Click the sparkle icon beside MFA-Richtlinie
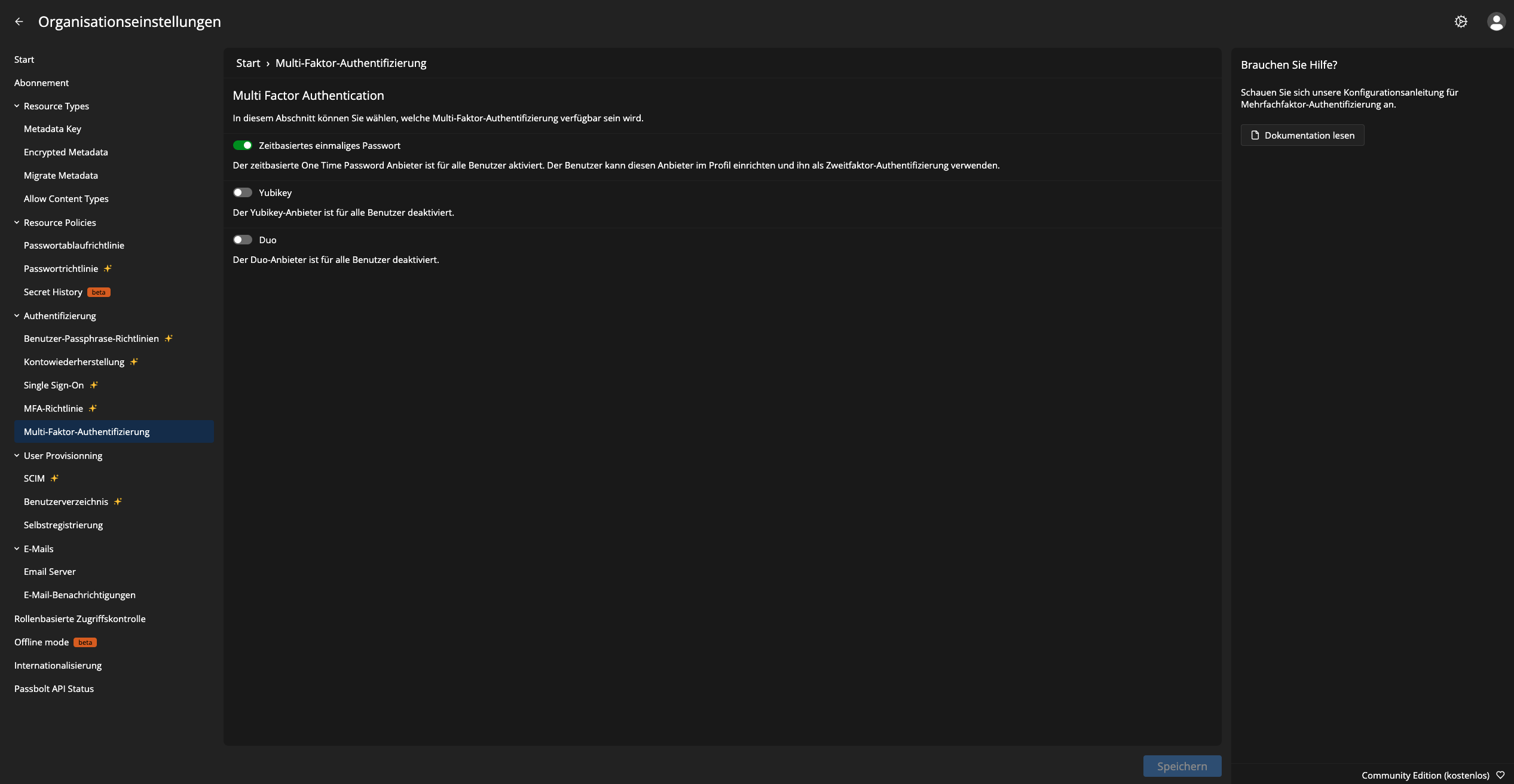The image size is (1514, 784). tap(93, 408)
